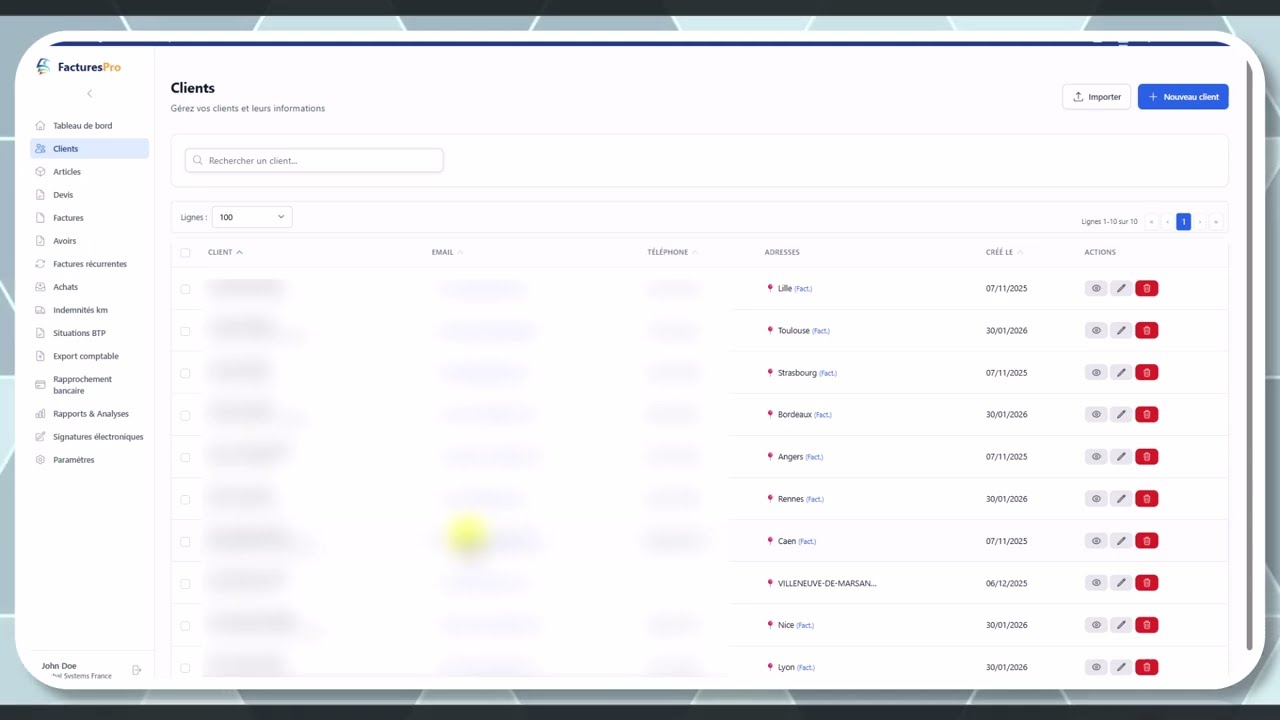Delete the Lille client with trash icon

click(1147, 288)
